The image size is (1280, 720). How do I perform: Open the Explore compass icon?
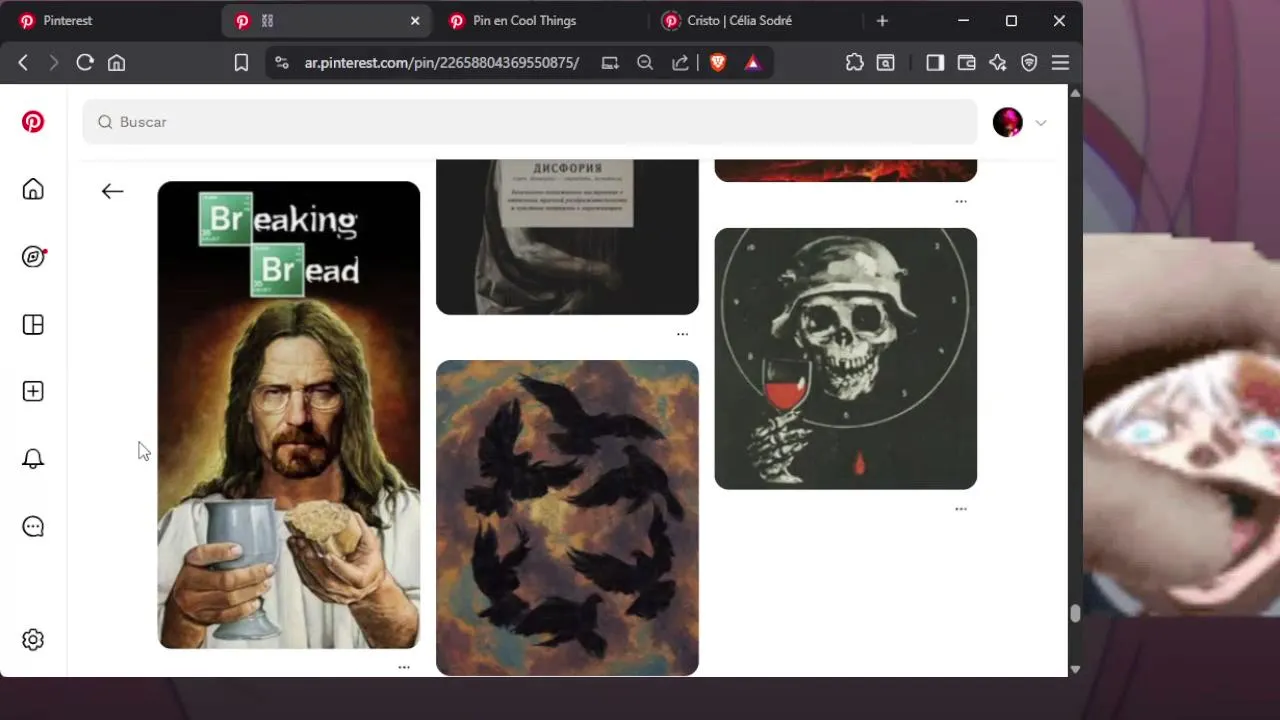pyautogui.click(x=33, y=257)
